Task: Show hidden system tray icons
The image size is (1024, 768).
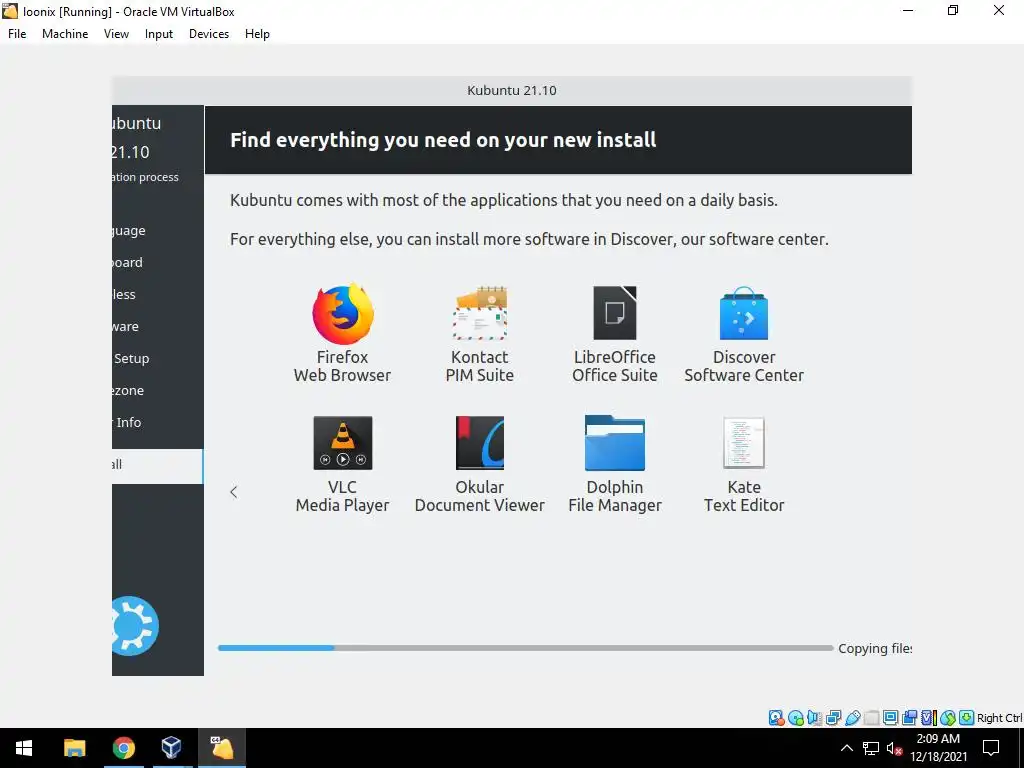Action: (846, 748)
